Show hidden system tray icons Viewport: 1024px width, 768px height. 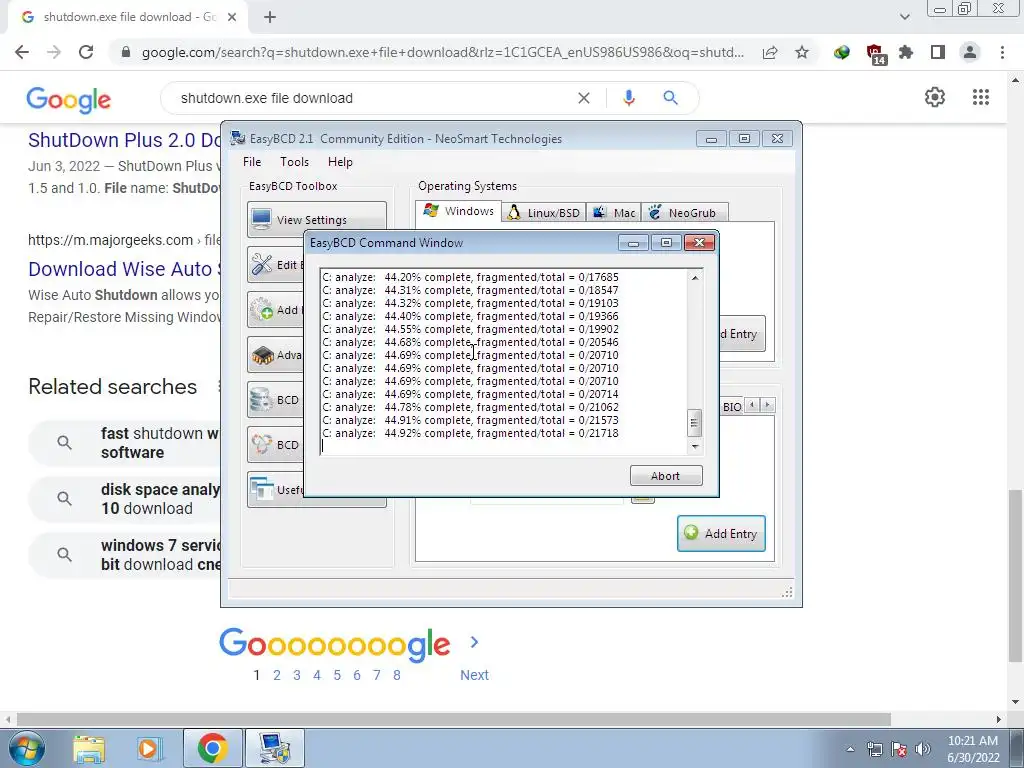pyautogui.click(x=850, y=749)
